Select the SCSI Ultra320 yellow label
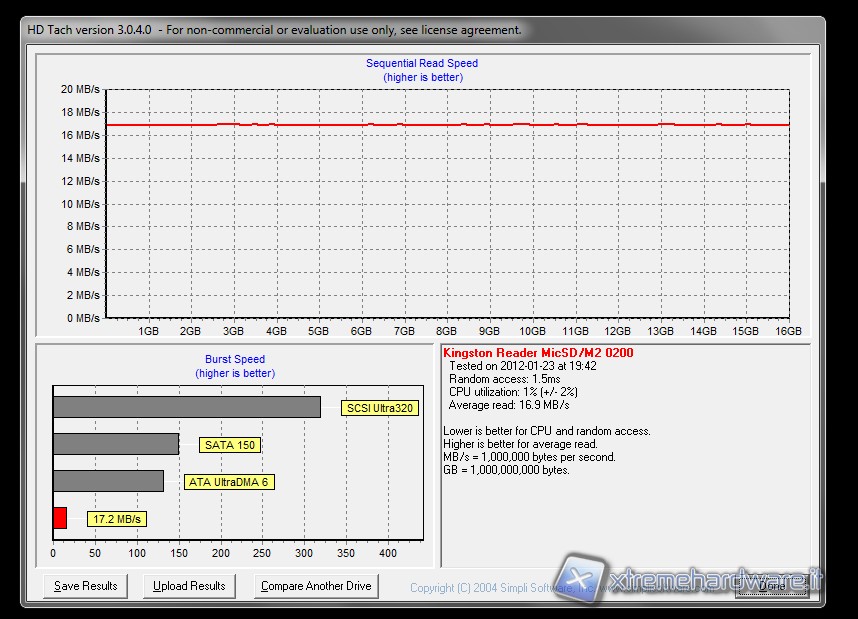This screenshot has height=619, width=858. pyautogui.click(x=379, y=408)
